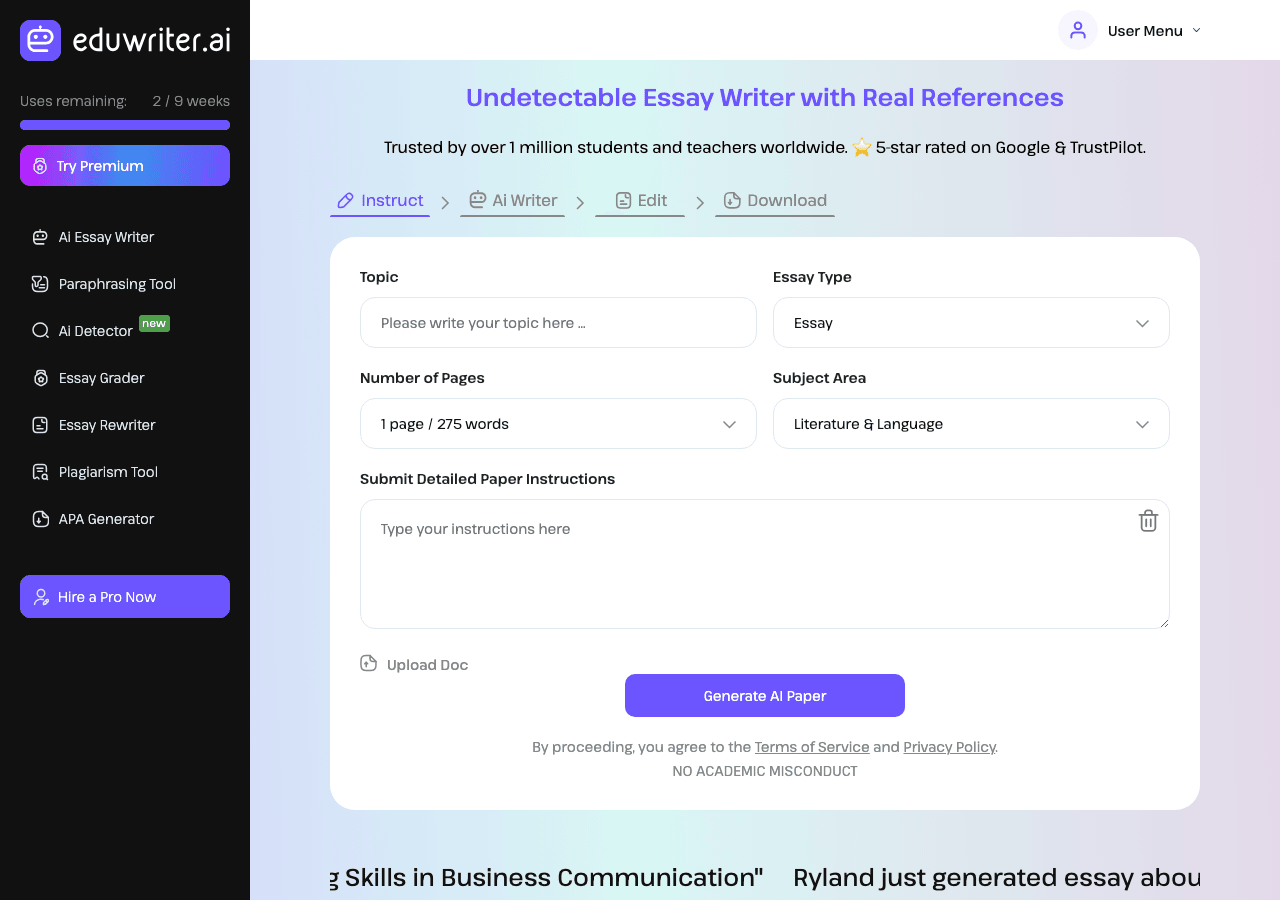1280x900 pixels.
Task: Open the Subject Area dropdown
Action: pyautogui.click(x=971, y=424)
